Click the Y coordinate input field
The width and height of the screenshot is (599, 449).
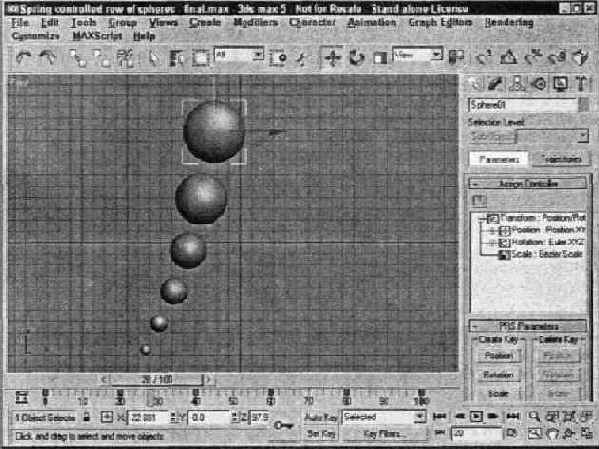click(x=210, y=417)
